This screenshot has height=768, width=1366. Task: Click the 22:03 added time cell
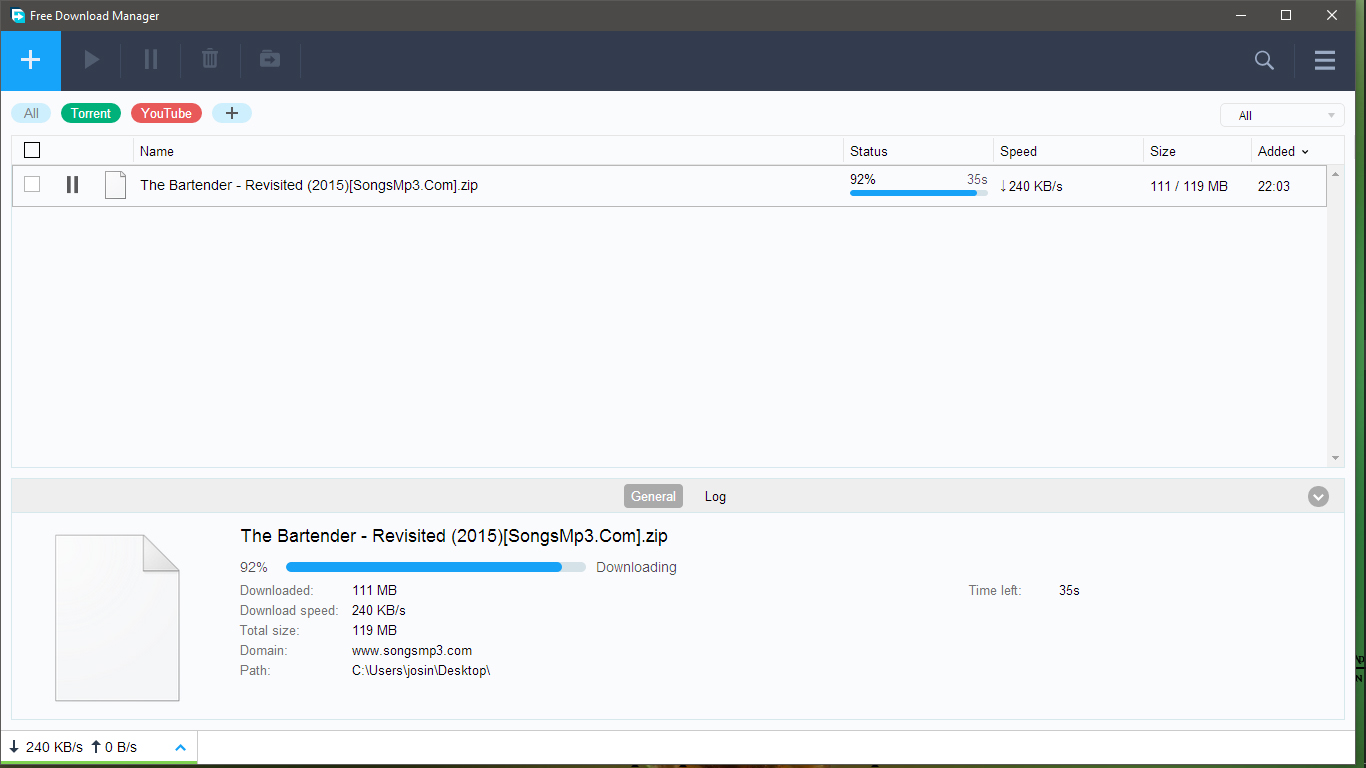click(1274, 186)
